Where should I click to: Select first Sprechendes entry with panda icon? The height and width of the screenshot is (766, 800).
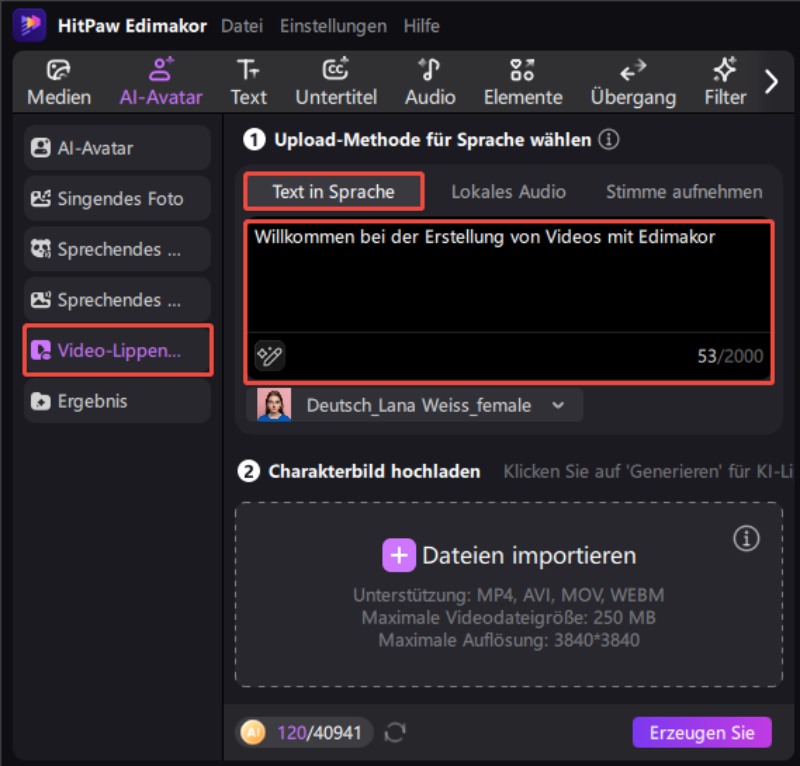[x=117, y=249]
